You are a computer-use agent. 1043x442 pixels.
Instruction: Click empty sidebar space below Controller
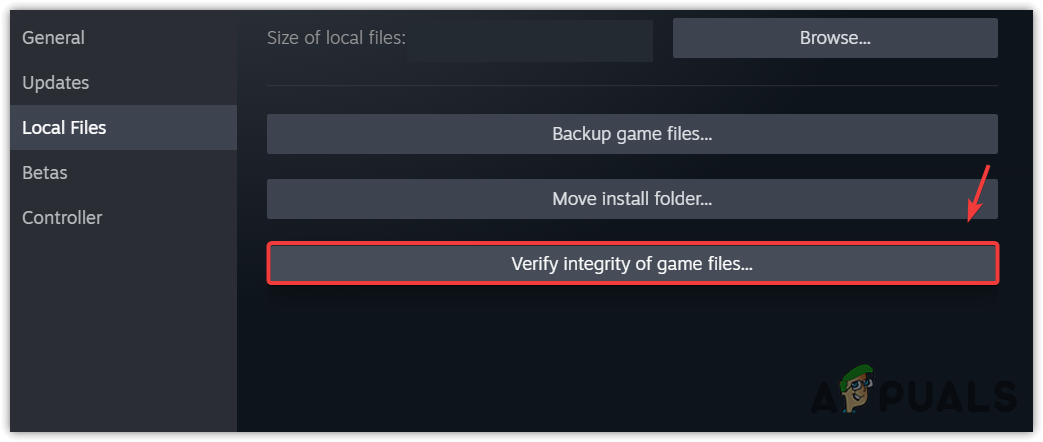(120, 330)
